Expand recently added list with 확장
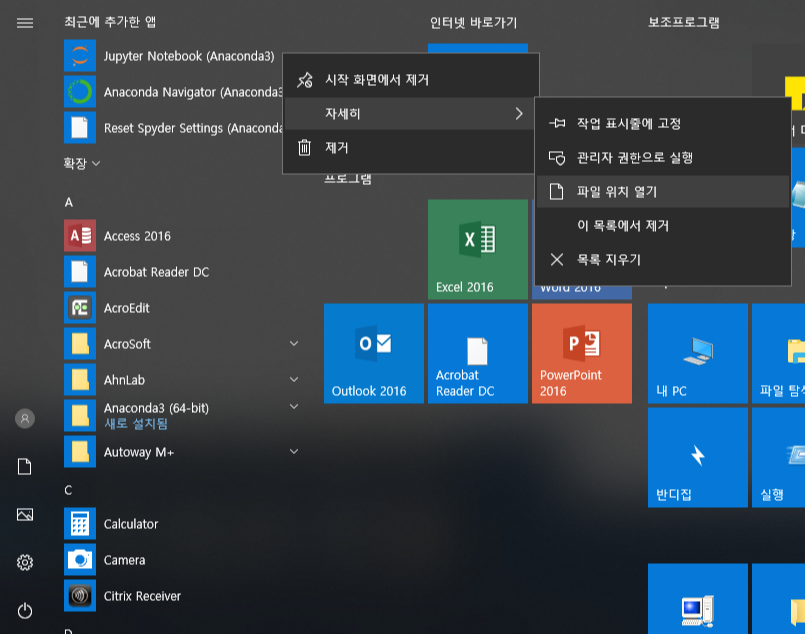 [82, 163]
